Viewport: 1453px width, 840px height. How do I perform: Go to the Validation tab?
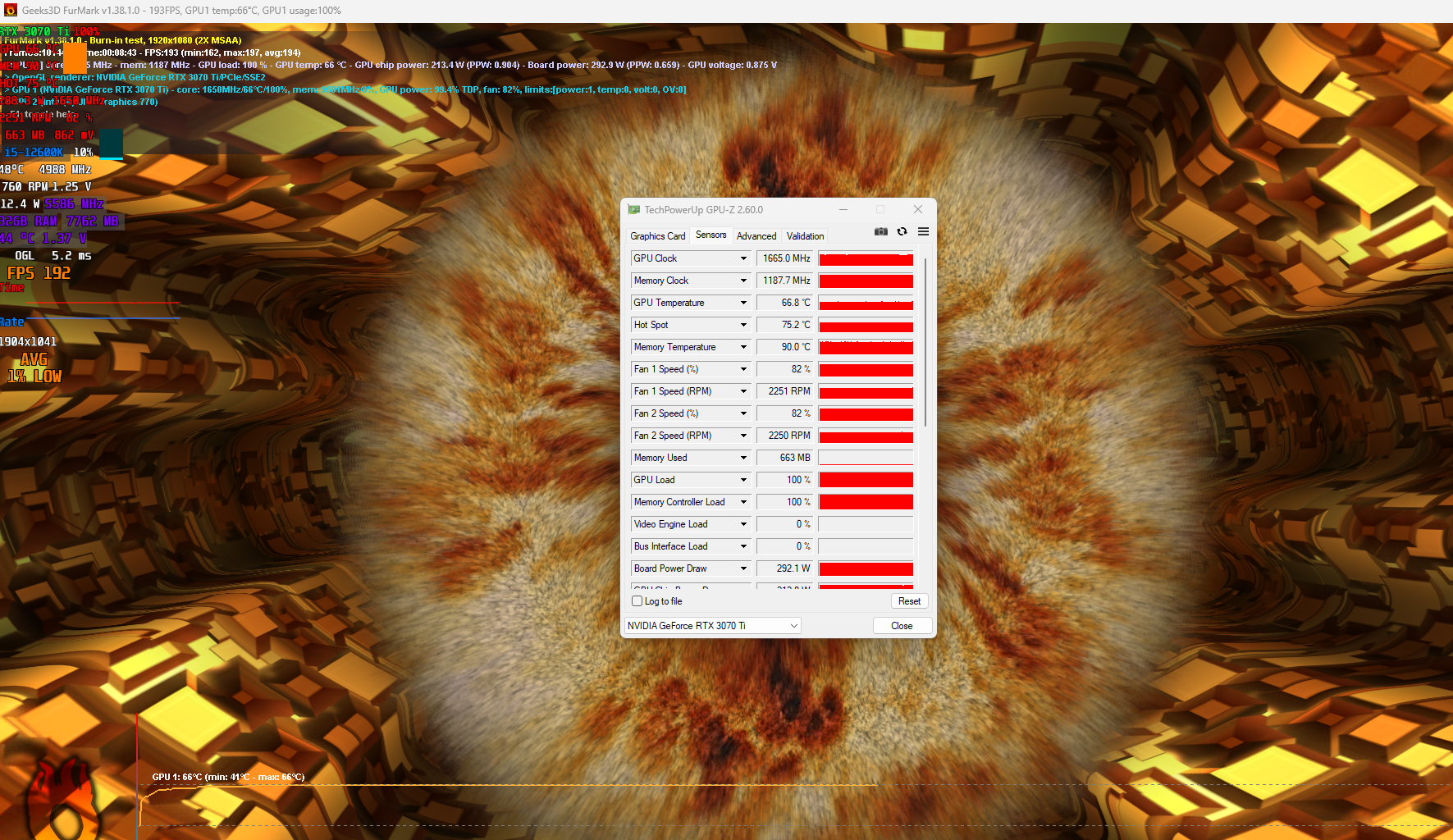(805, 236)
